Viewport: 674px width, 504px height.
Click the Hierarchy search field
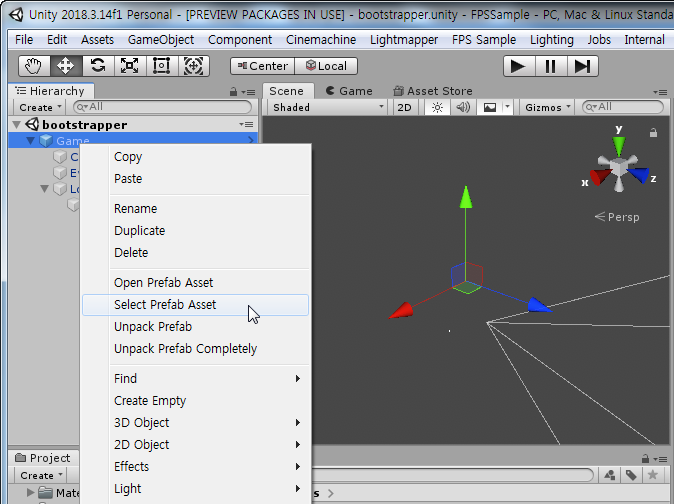[162, 107]
